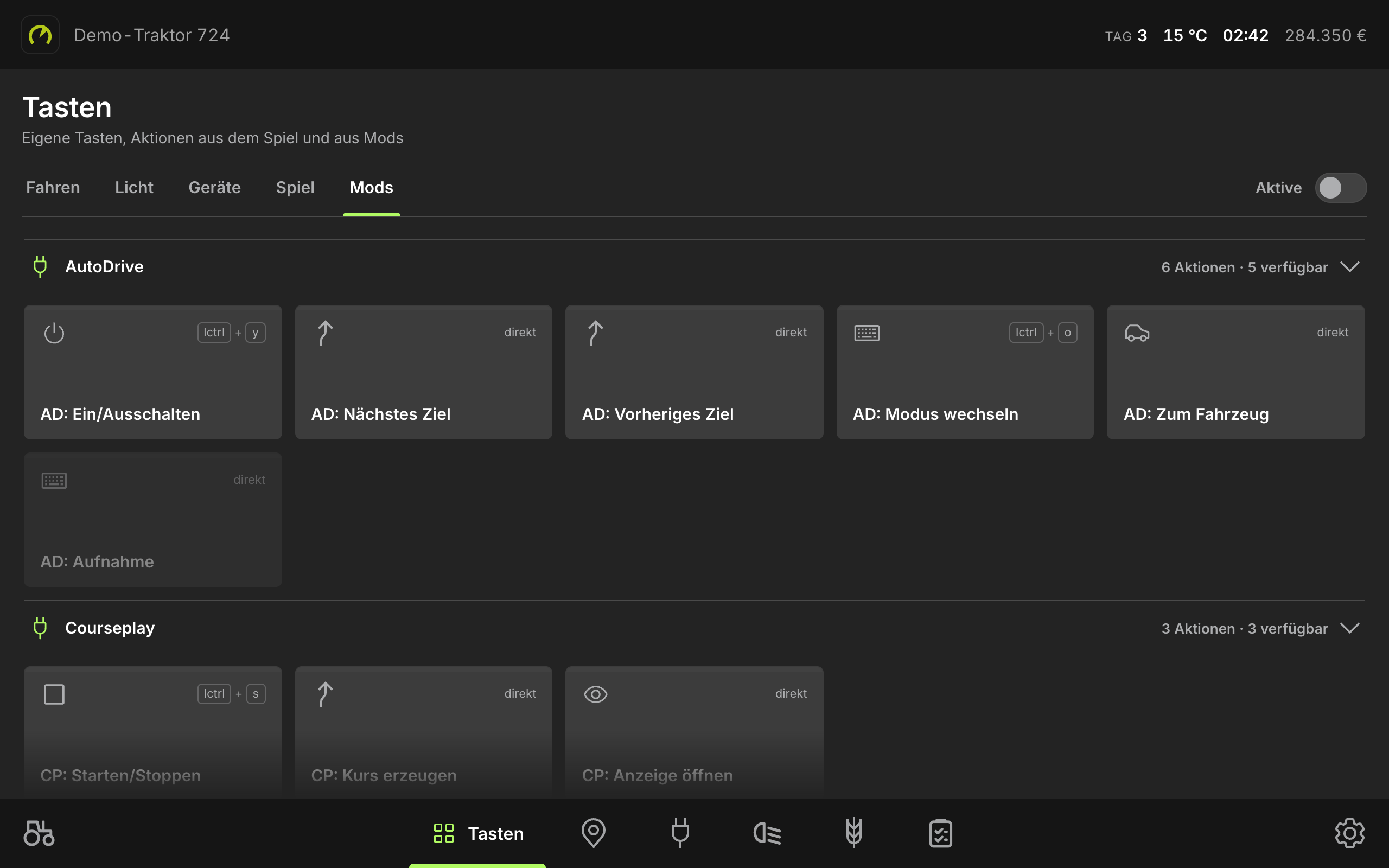The height and width of the screenshot is (868, 1389).
Task: Click '6 Aktionen · 5 verfügbar' text
Action: coord(1244,267)
